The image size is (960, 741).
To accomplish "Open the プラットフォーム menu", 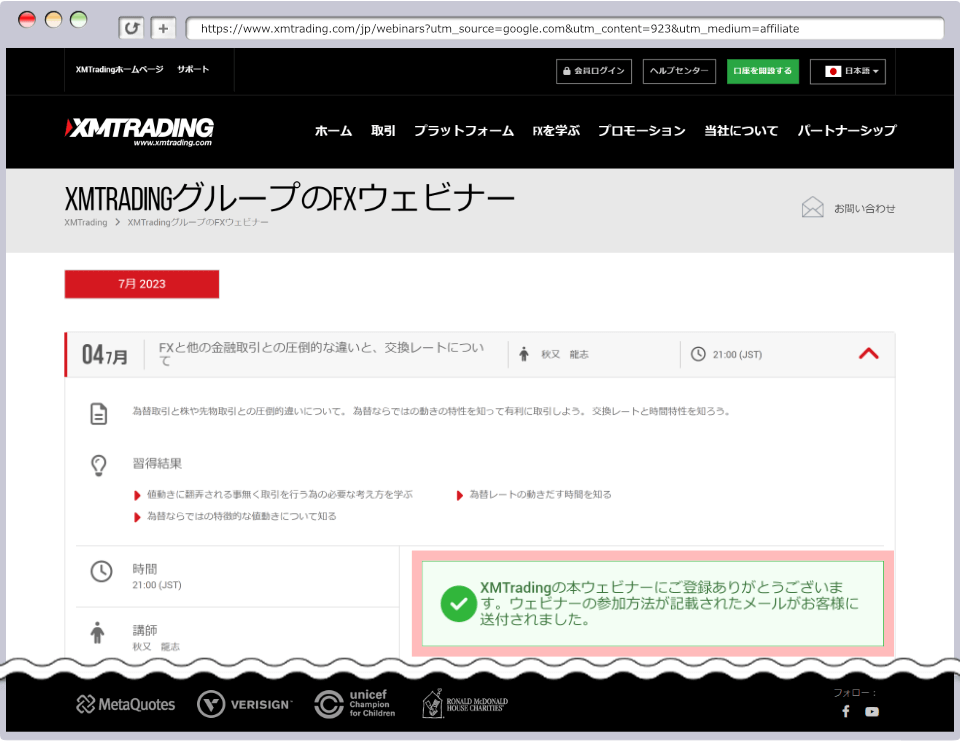I will coord(464,131).
